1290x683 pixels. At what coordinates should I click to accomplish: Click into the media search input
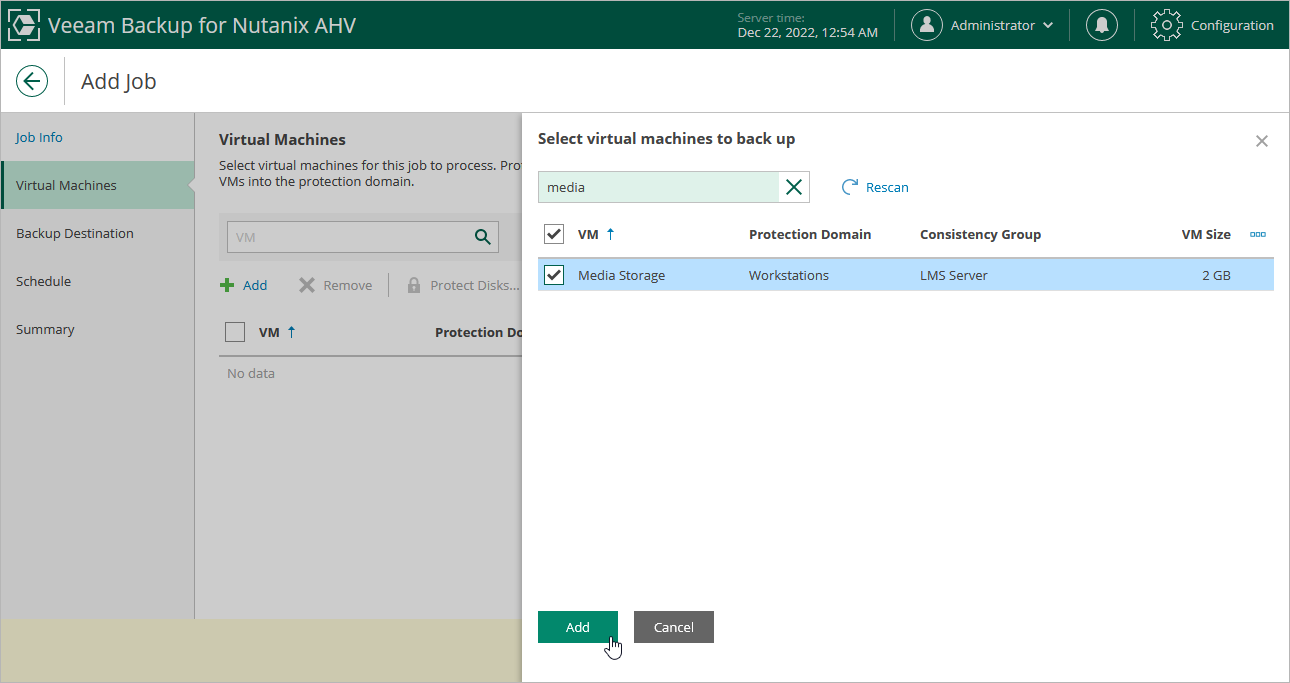[x=659, y=187]
